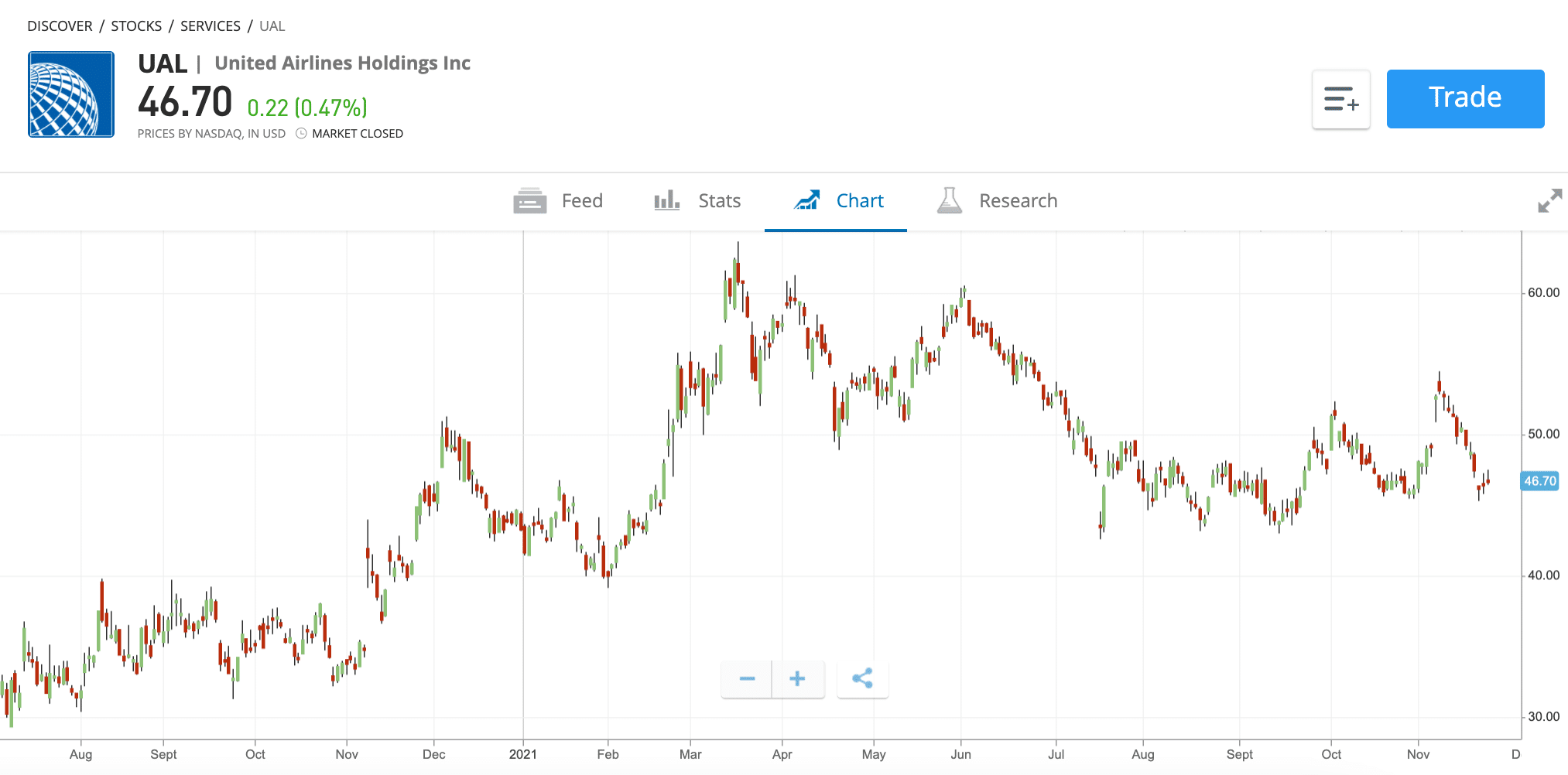
Task: Click the clock icon beside MARKET CLOSED
Action: (302, 133)
